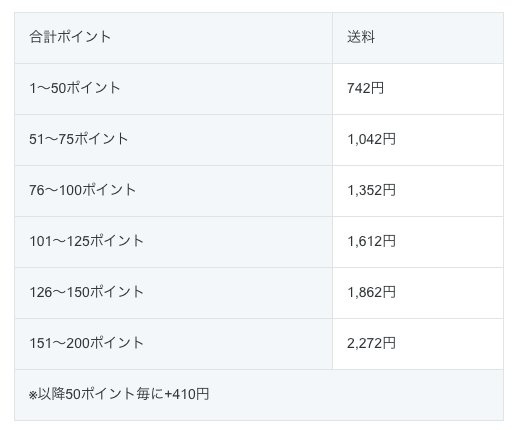Select the 1～50ポイント row label
The width and height of the screenshot is (523, 430).
click(x=75, y=88)
